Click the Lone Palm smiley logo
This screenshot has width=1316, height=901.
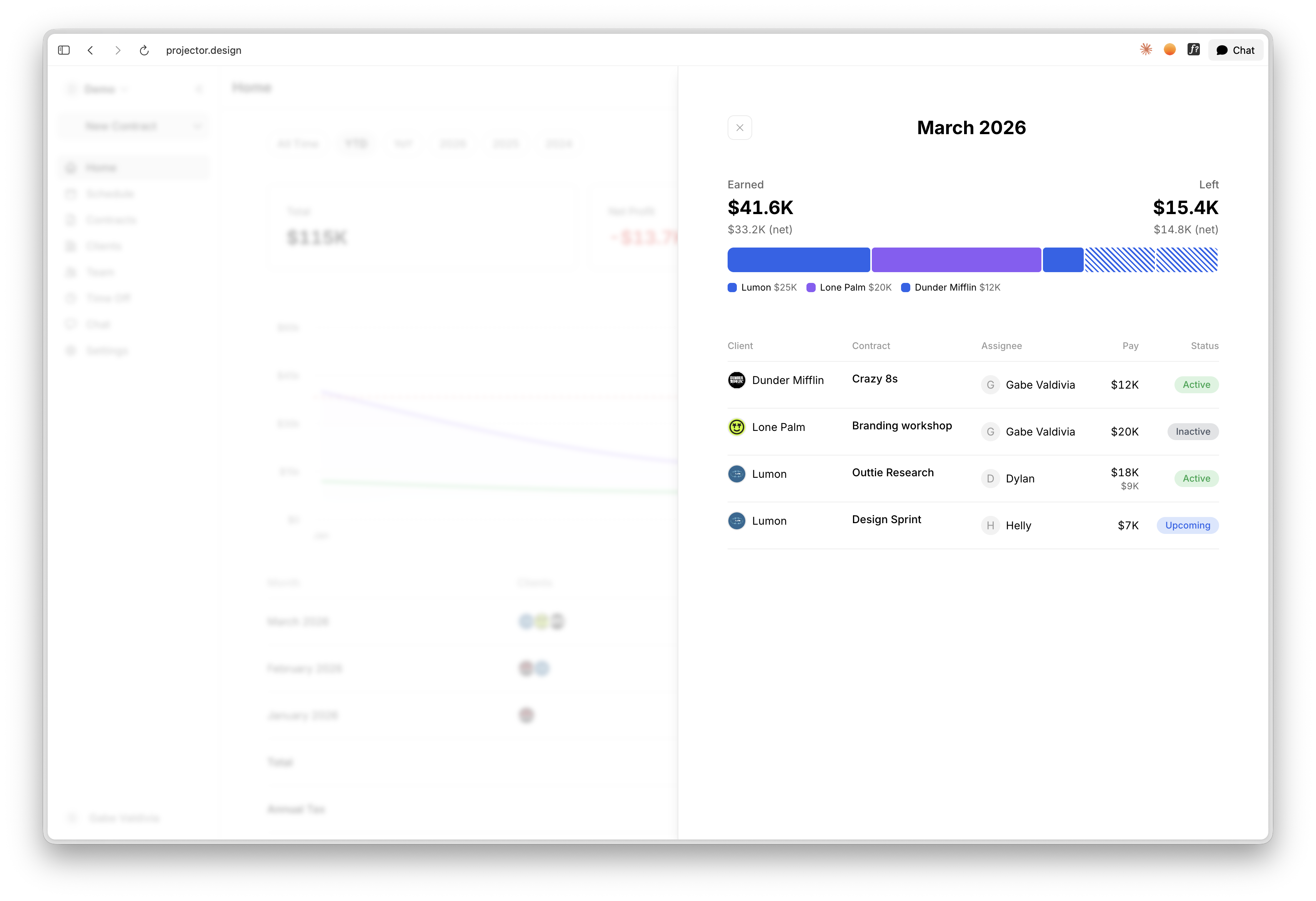(736, 427)
